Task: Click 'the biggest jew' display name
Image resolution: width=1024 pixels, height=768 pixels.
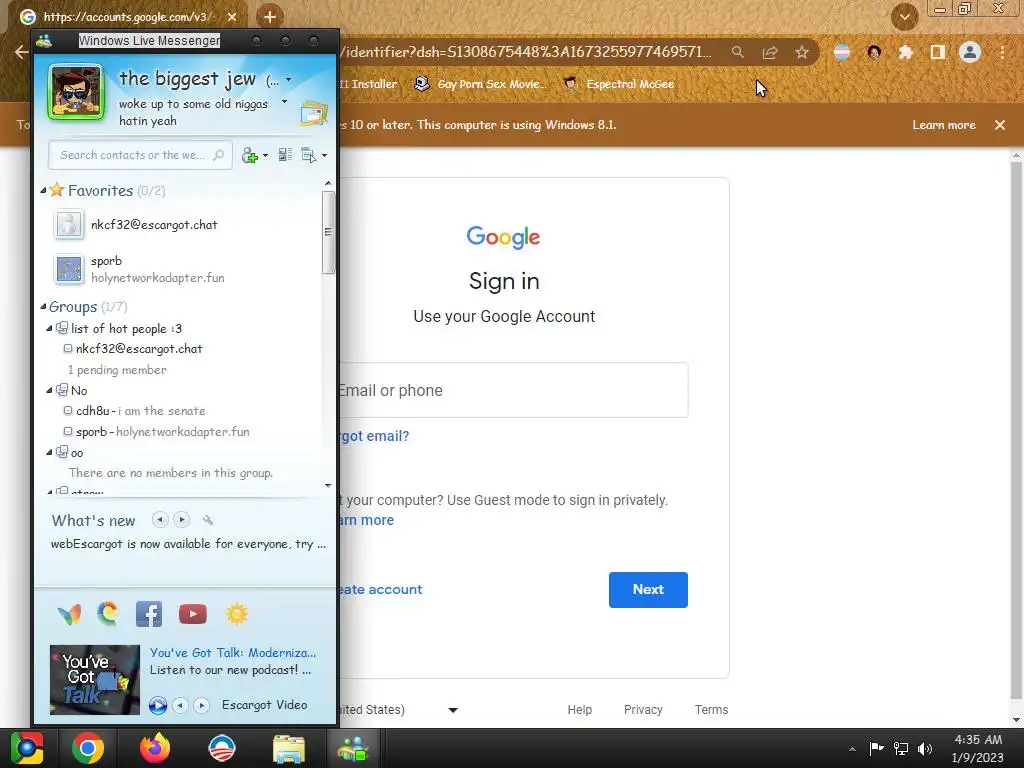Action: [x=187, y=79]
